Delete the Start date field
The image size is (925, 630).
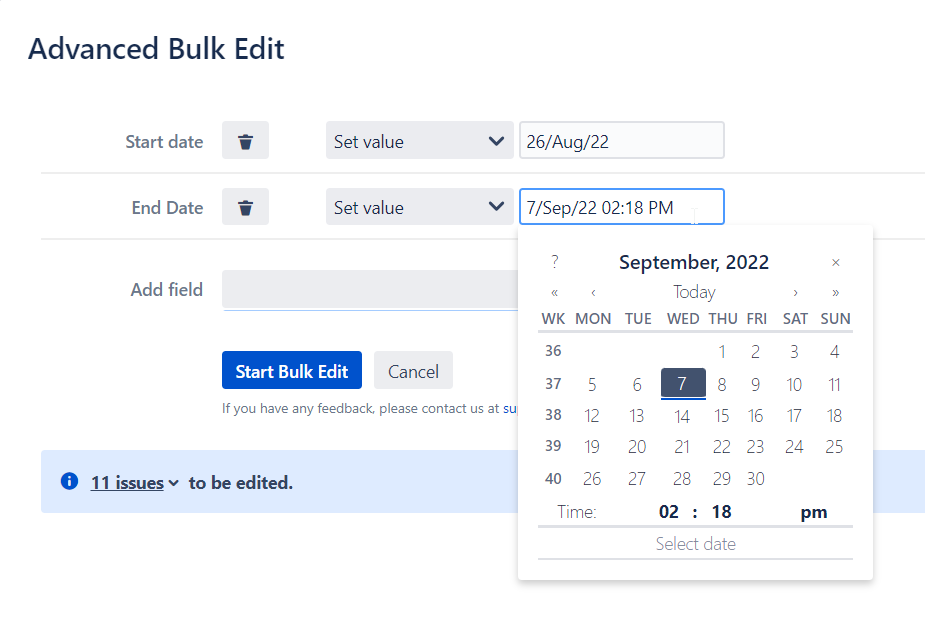pos(245,140)
